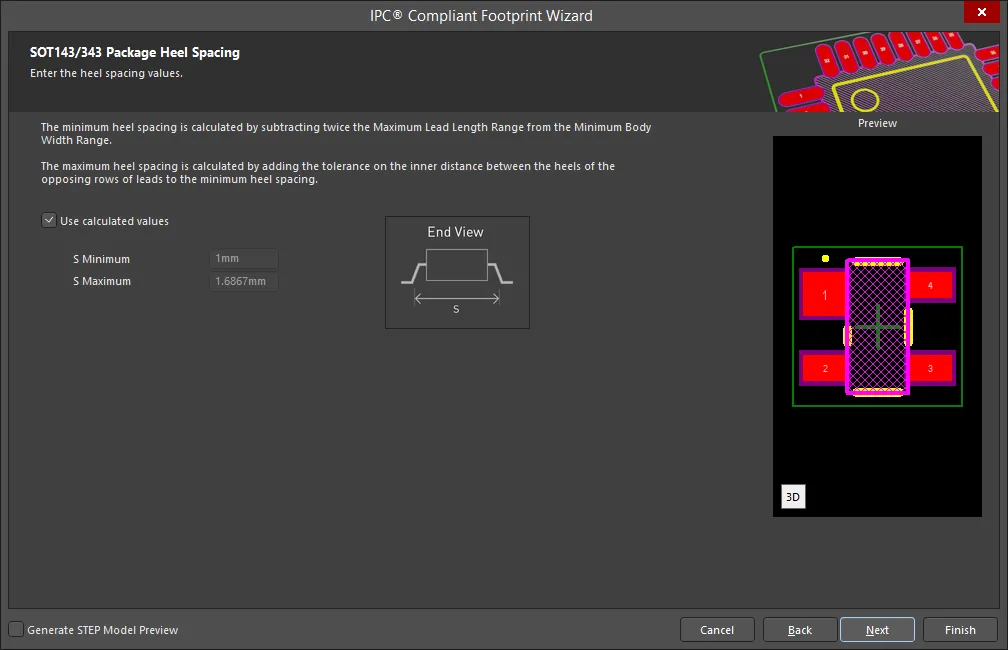Click the S Maximum value field
This screenshot has width=1008, height=650.
click(x=244, y=281)
